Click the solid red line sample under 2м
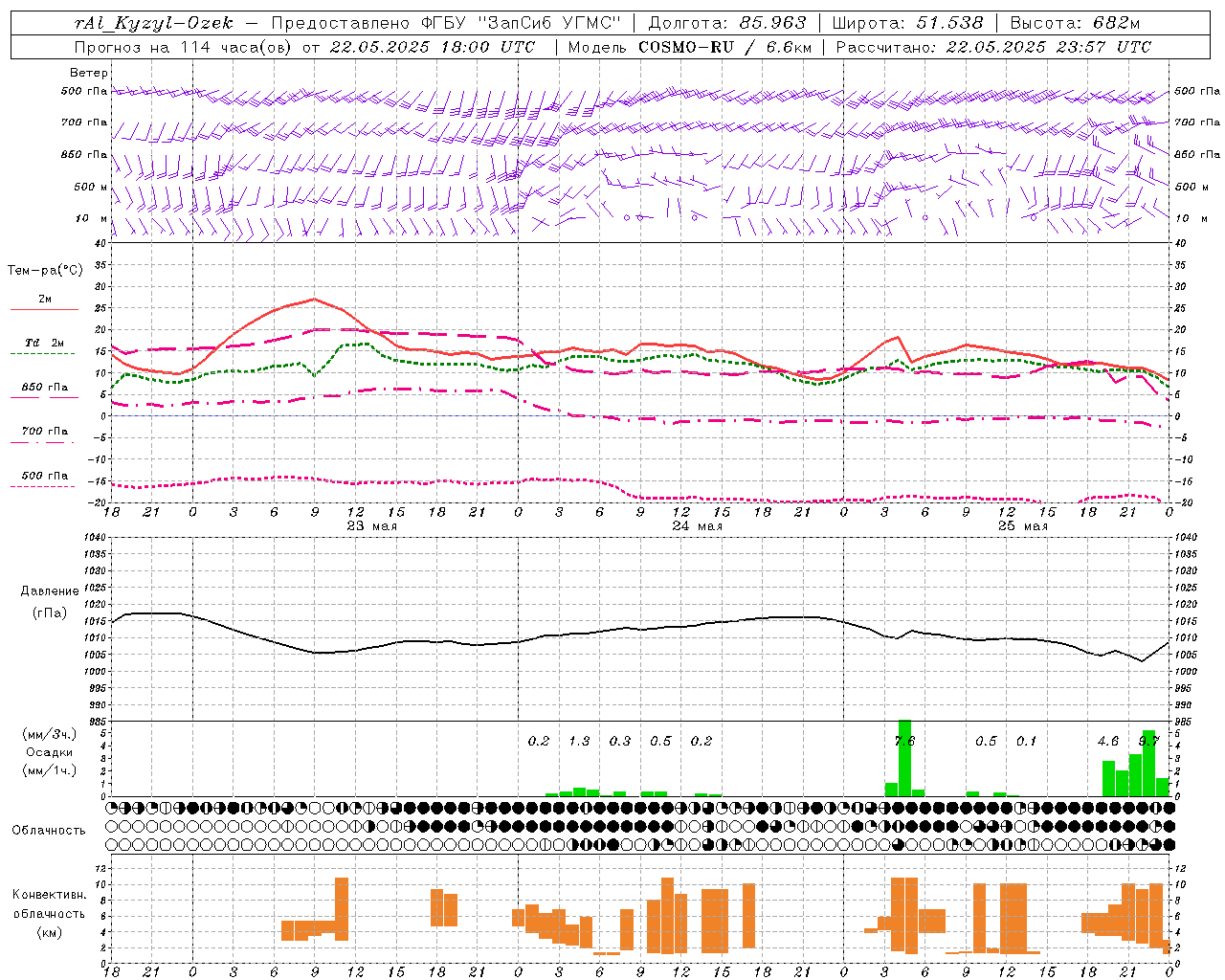Image resolution: width=1225 pixels, height=980 pixels. (44, 309)
